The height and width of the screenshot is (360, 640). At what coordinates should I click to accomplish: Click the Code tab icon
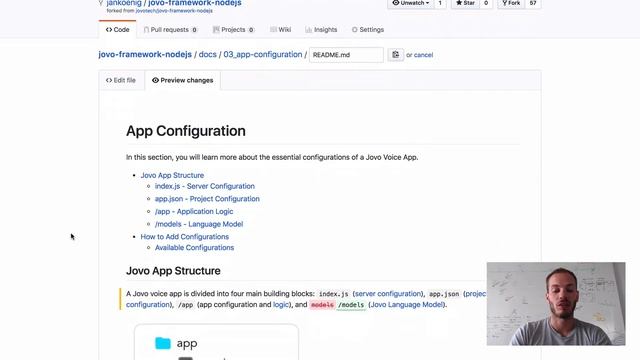(x=109, y=30)
